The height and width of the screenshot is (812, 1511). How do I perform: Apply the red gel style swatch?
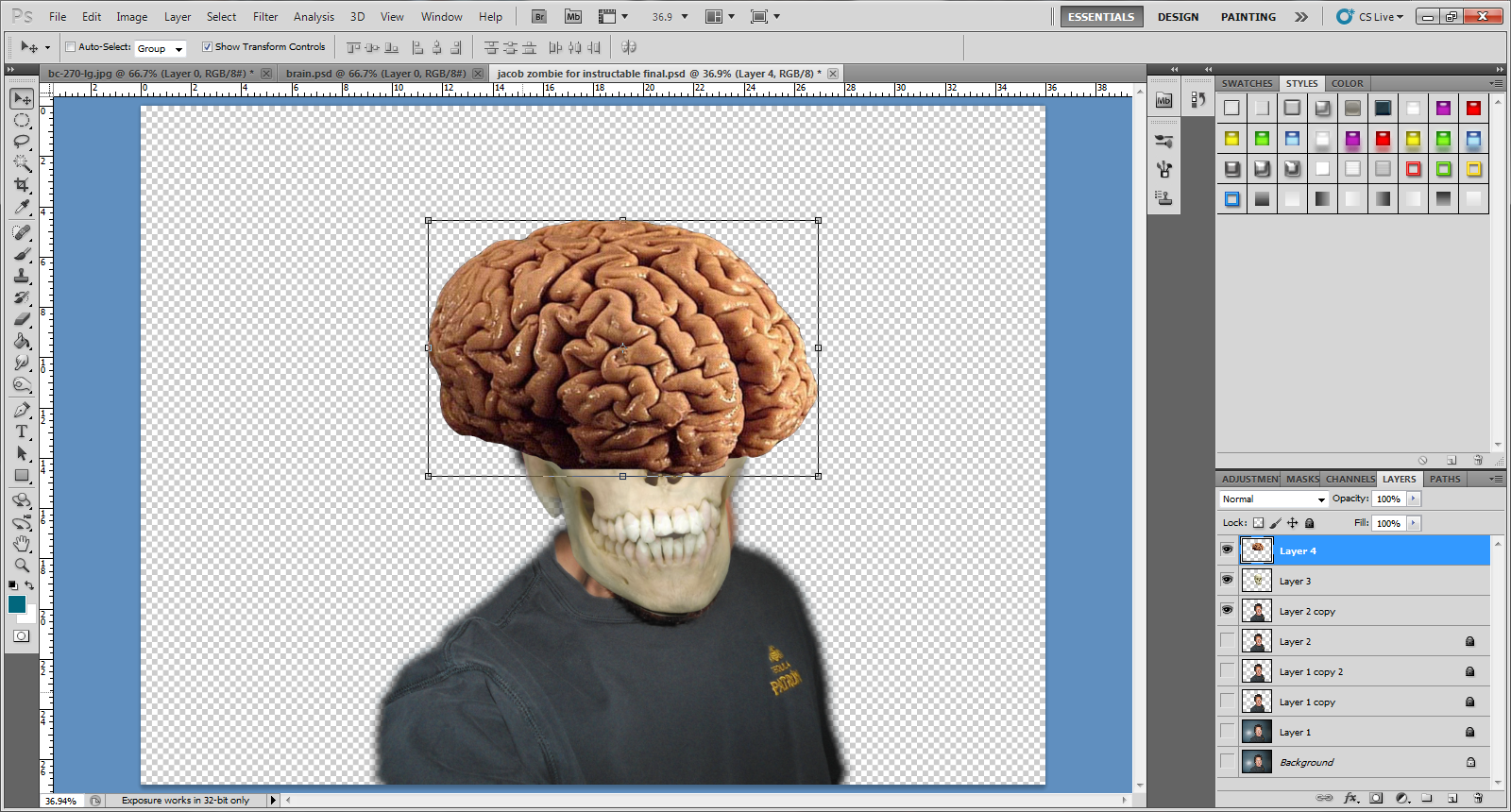coord(1473,108)
